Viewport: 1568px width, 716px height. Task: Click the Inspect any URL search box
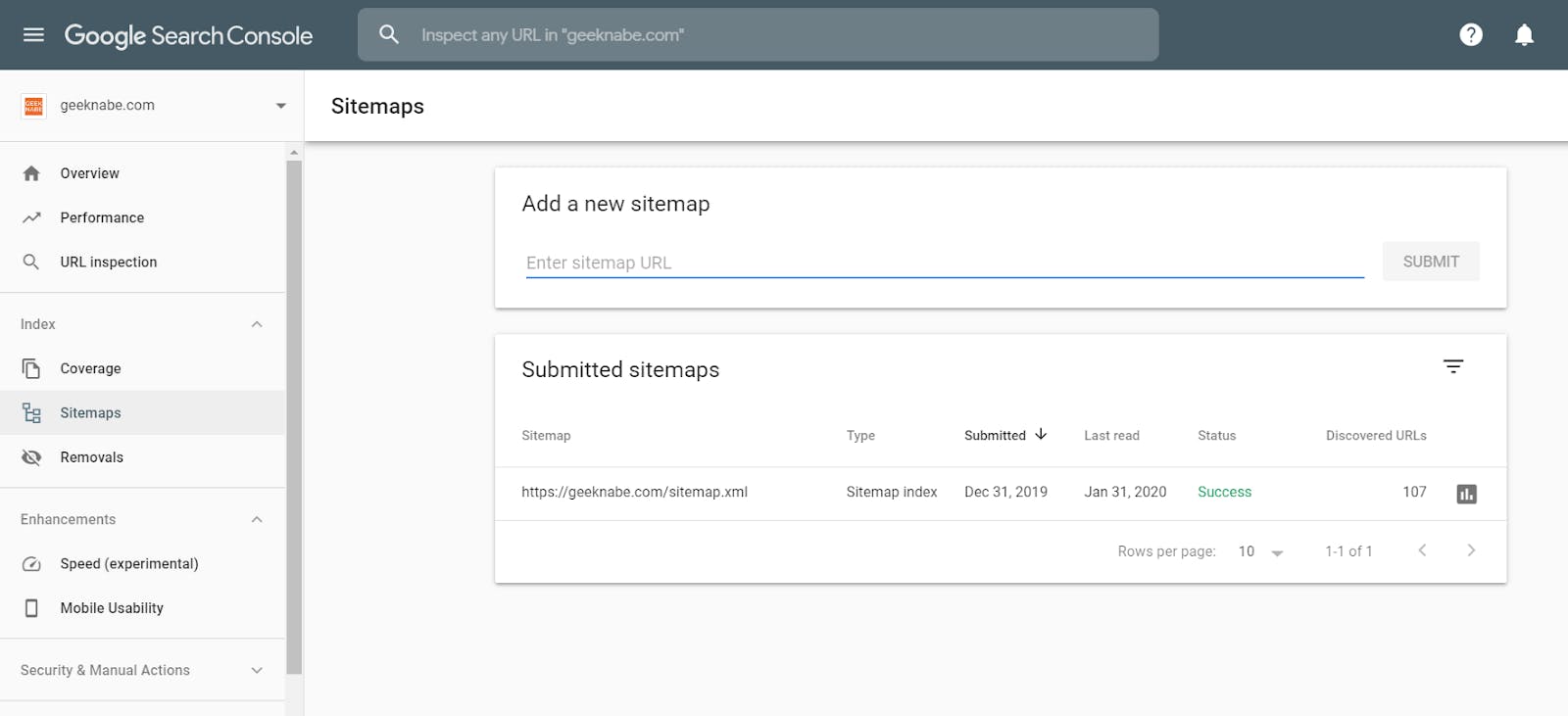(x=758, y=35)
